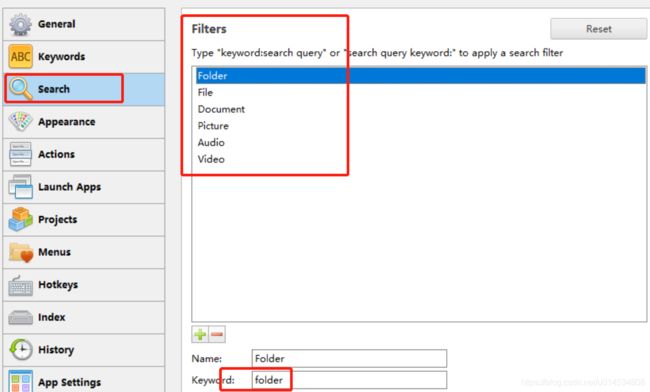Select the Search magnifier icon
The height and width of the screenshot is (392, 650).
click(20, 89)
